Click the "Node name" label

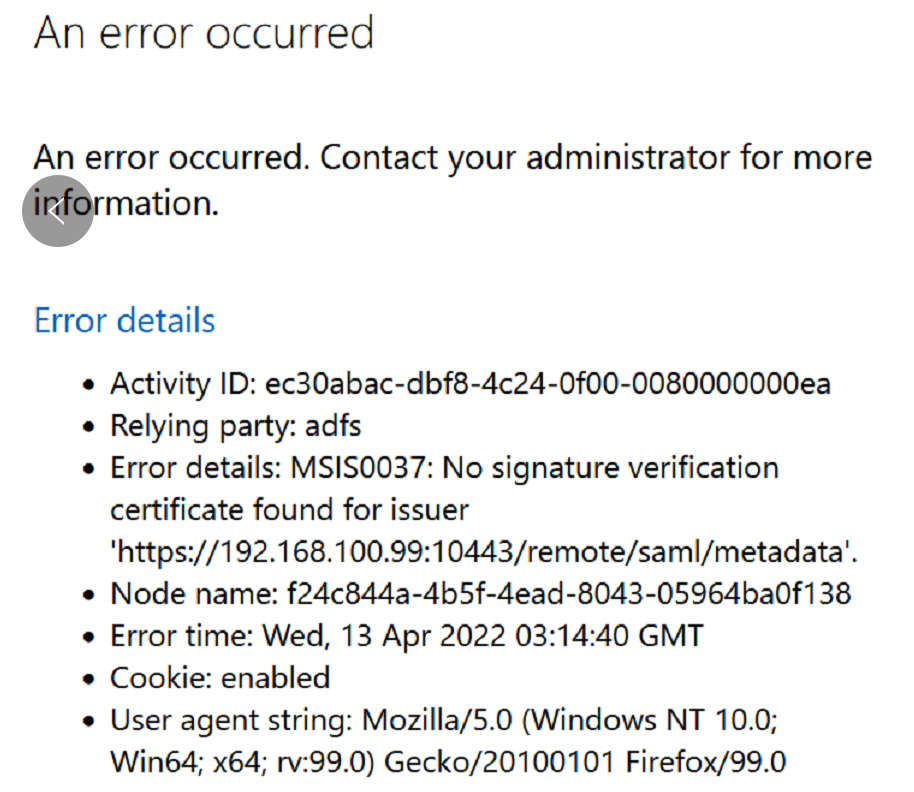pos(188,594)
